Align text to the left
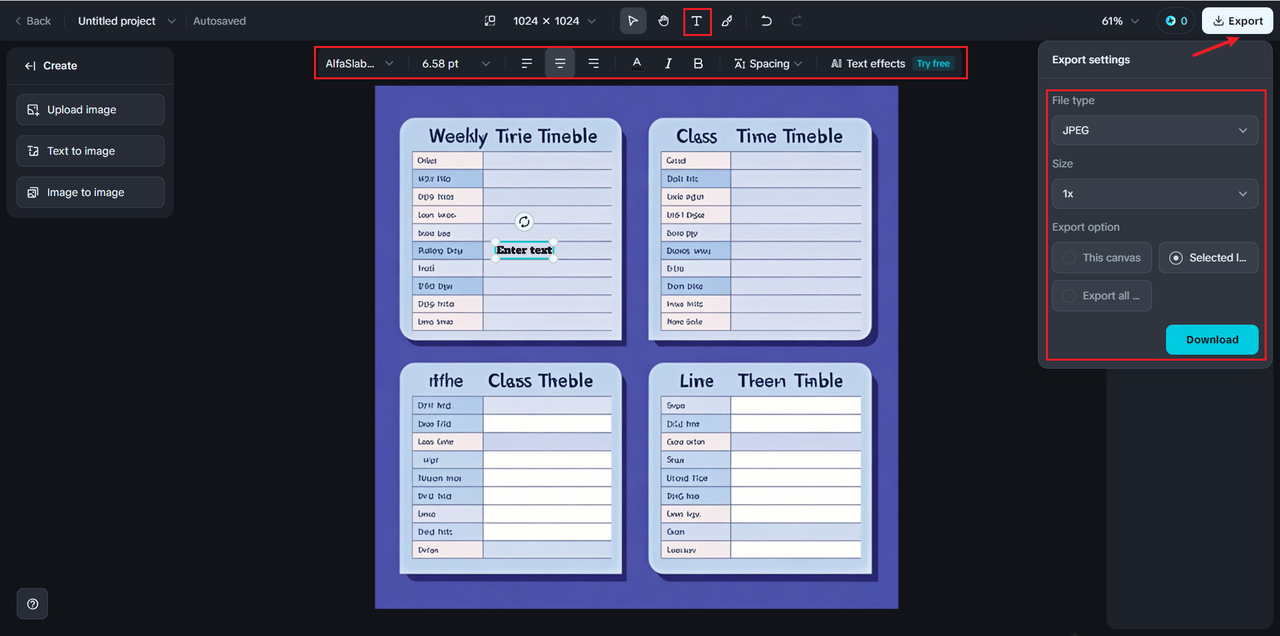Screen dimensions: 1280x636 pos(527,63)
